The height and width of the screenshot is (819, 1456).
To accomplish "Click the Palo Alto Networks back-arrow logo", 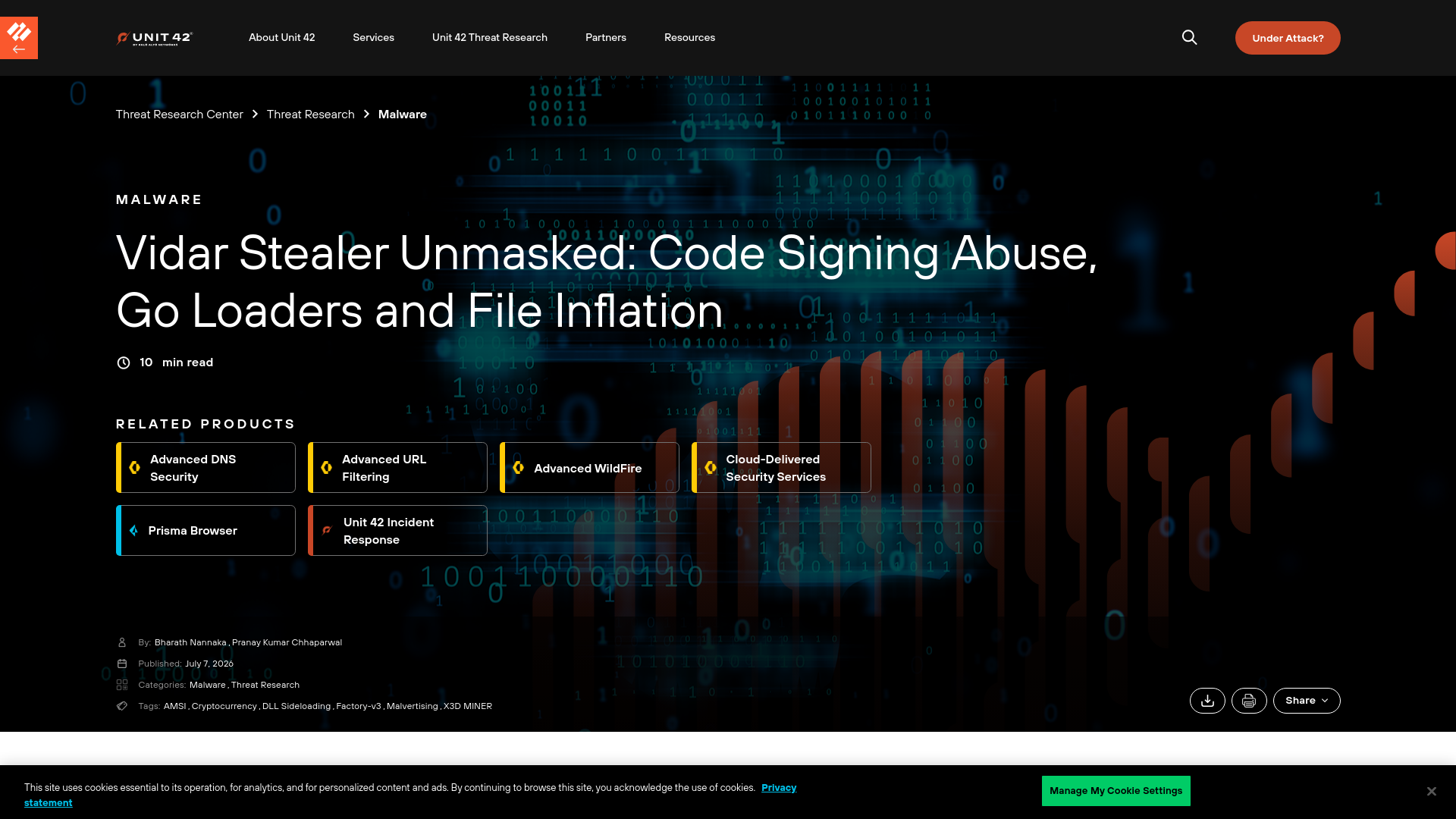I will pos(19,38).
